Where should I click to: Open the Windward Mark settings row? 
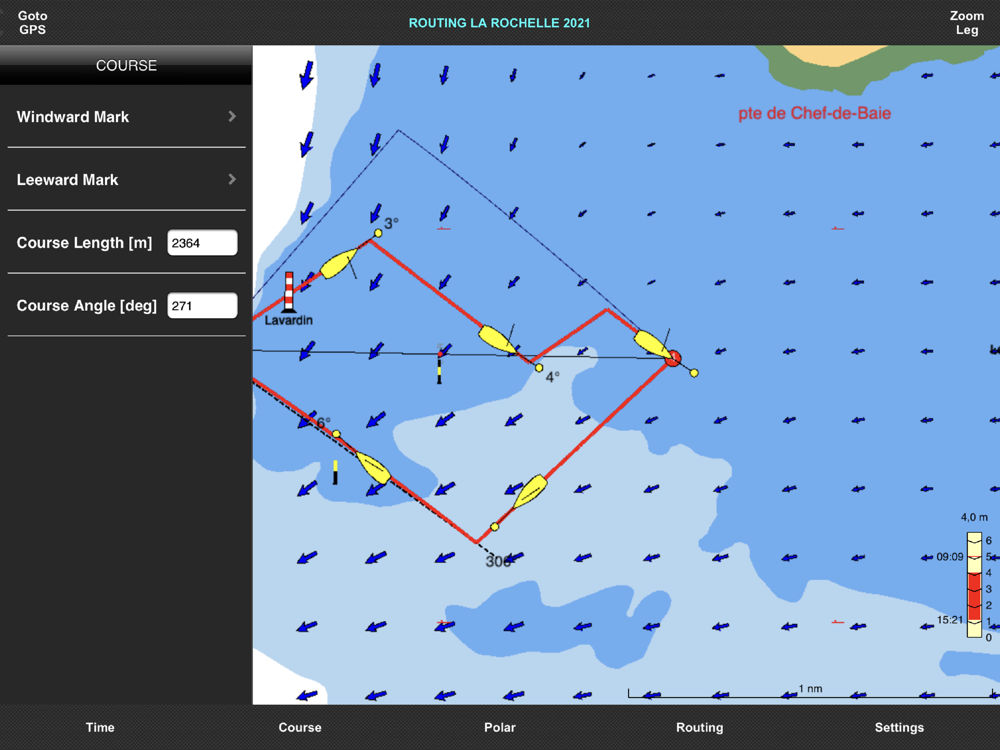126,117
